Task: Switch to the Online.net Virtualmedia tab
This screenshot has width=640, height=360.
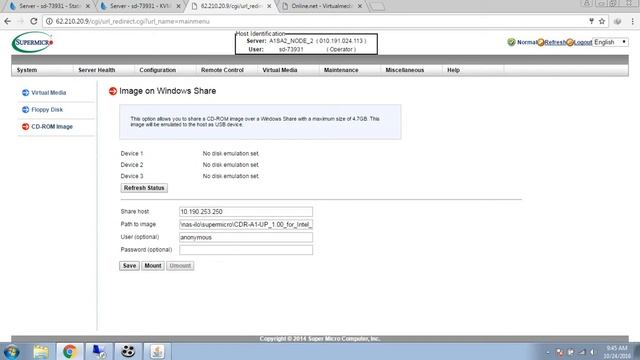Action: (322, 6)
